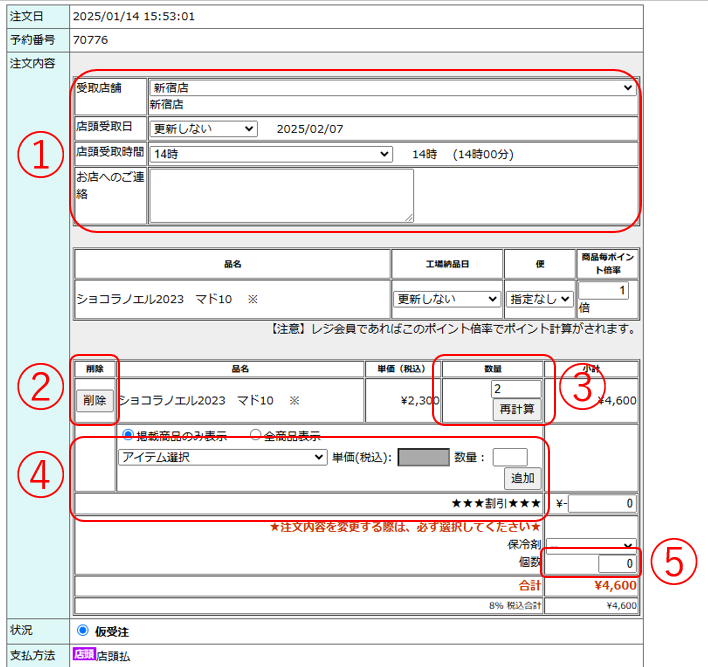The image size is (708, 667).
Task: Select the 掲載商品のみ表示 radio button
Action: pyautogui.click(x=127, y=435)
